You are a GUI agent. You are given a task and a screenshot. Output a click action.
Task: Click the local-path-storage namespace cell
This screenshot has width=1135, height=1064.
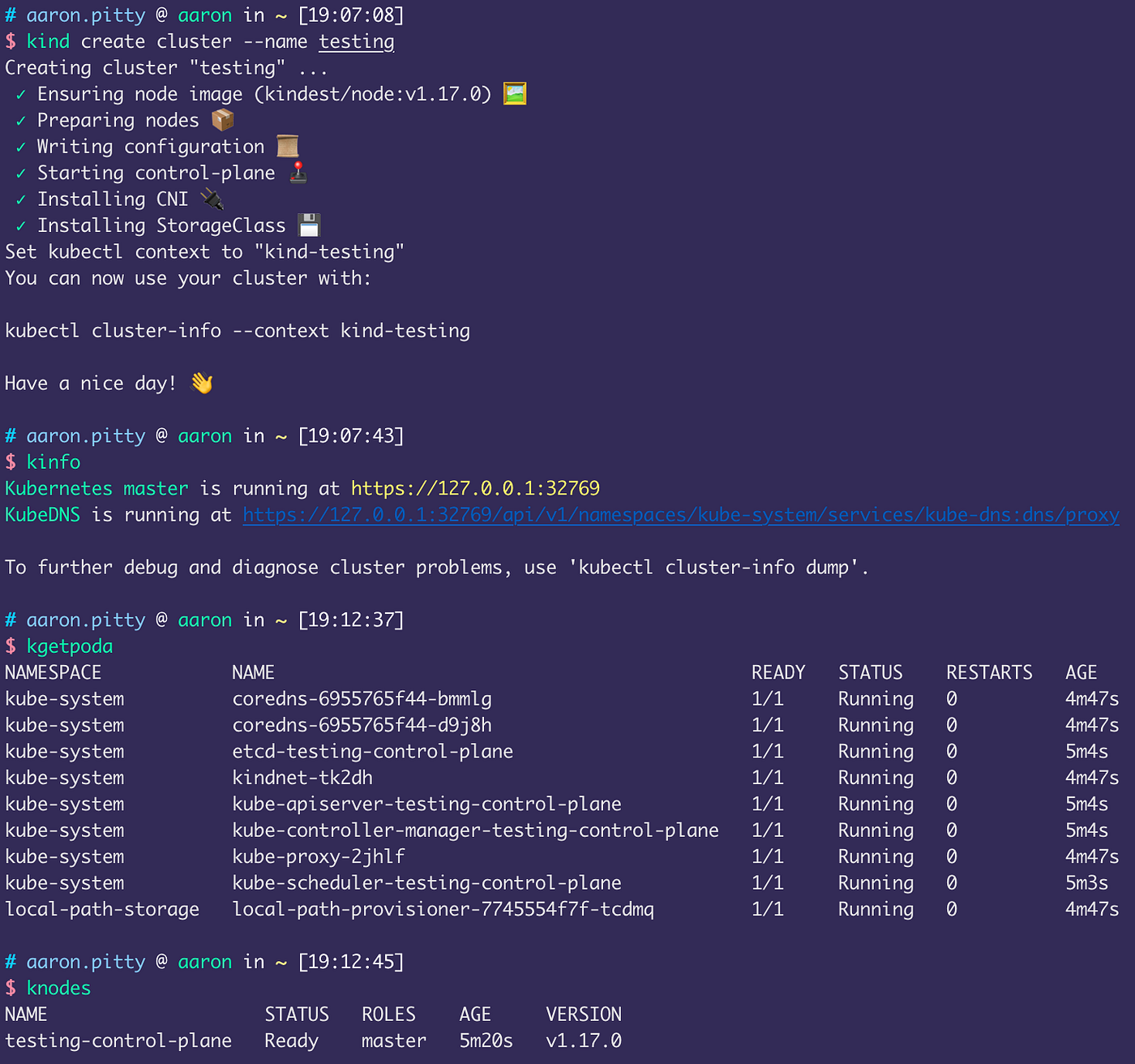(x=102, y=909)
